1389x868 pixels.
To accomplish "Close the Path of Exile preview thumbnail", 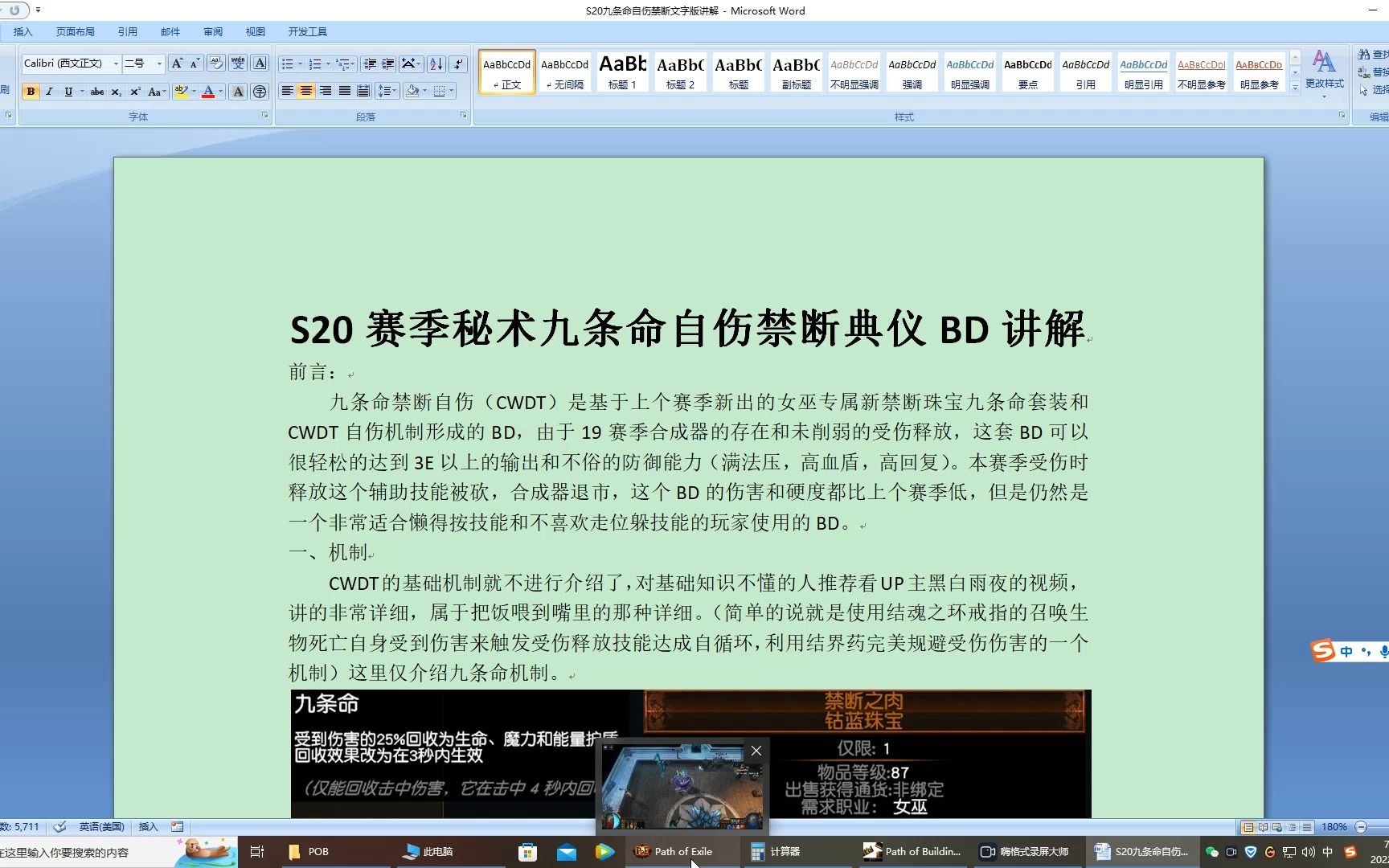I will click(756, 751).
